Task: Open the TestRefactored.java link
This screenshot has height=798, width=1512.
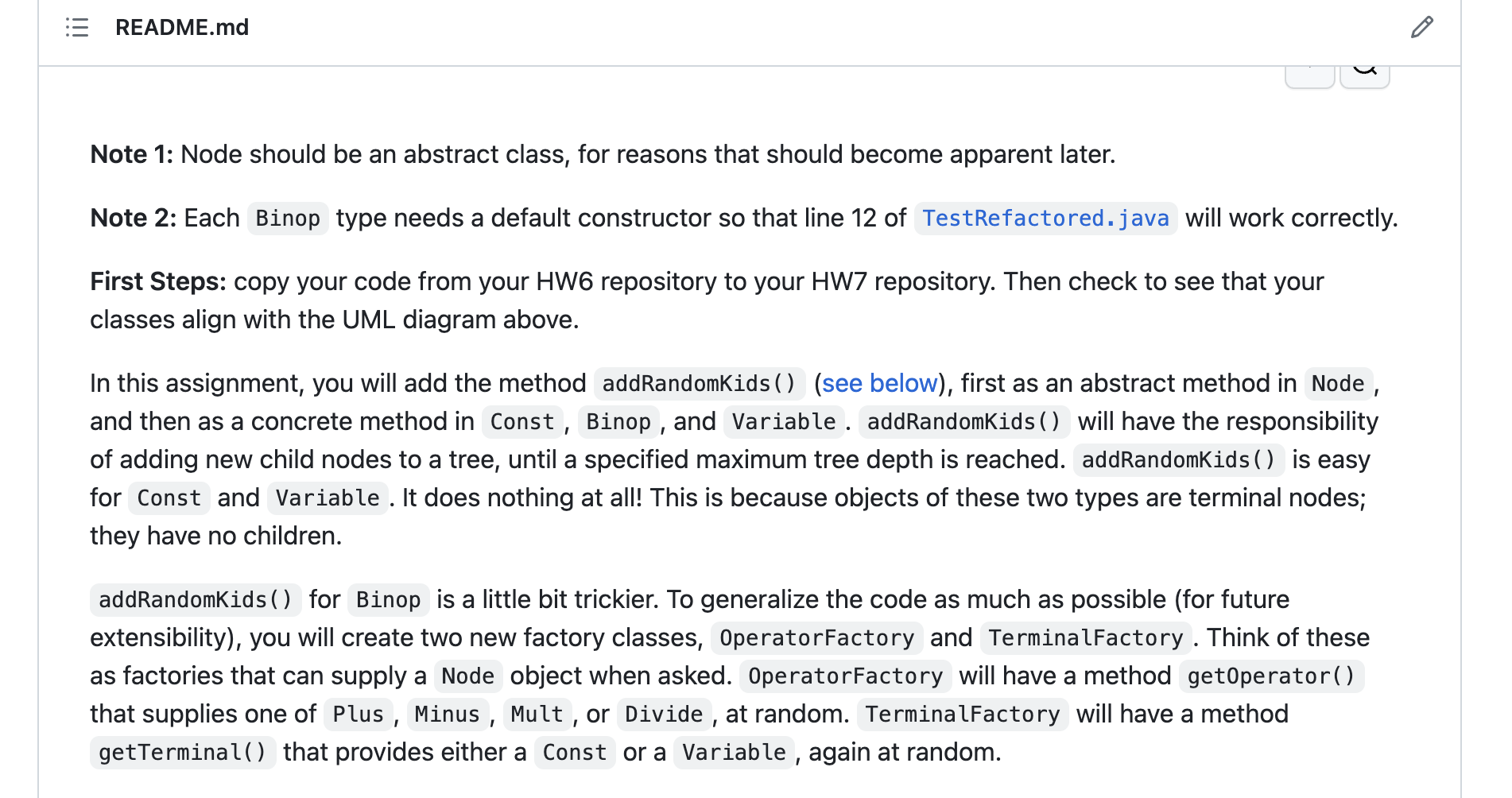Action: (x=1045, y=218)
